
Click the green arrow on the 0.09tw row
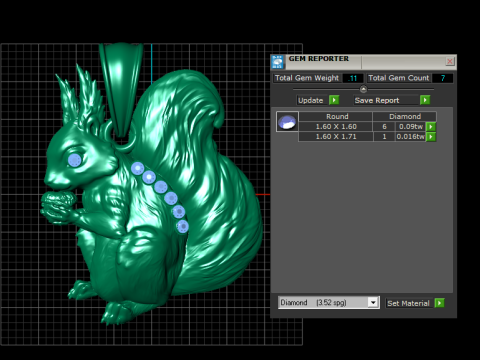click(431, 127)
